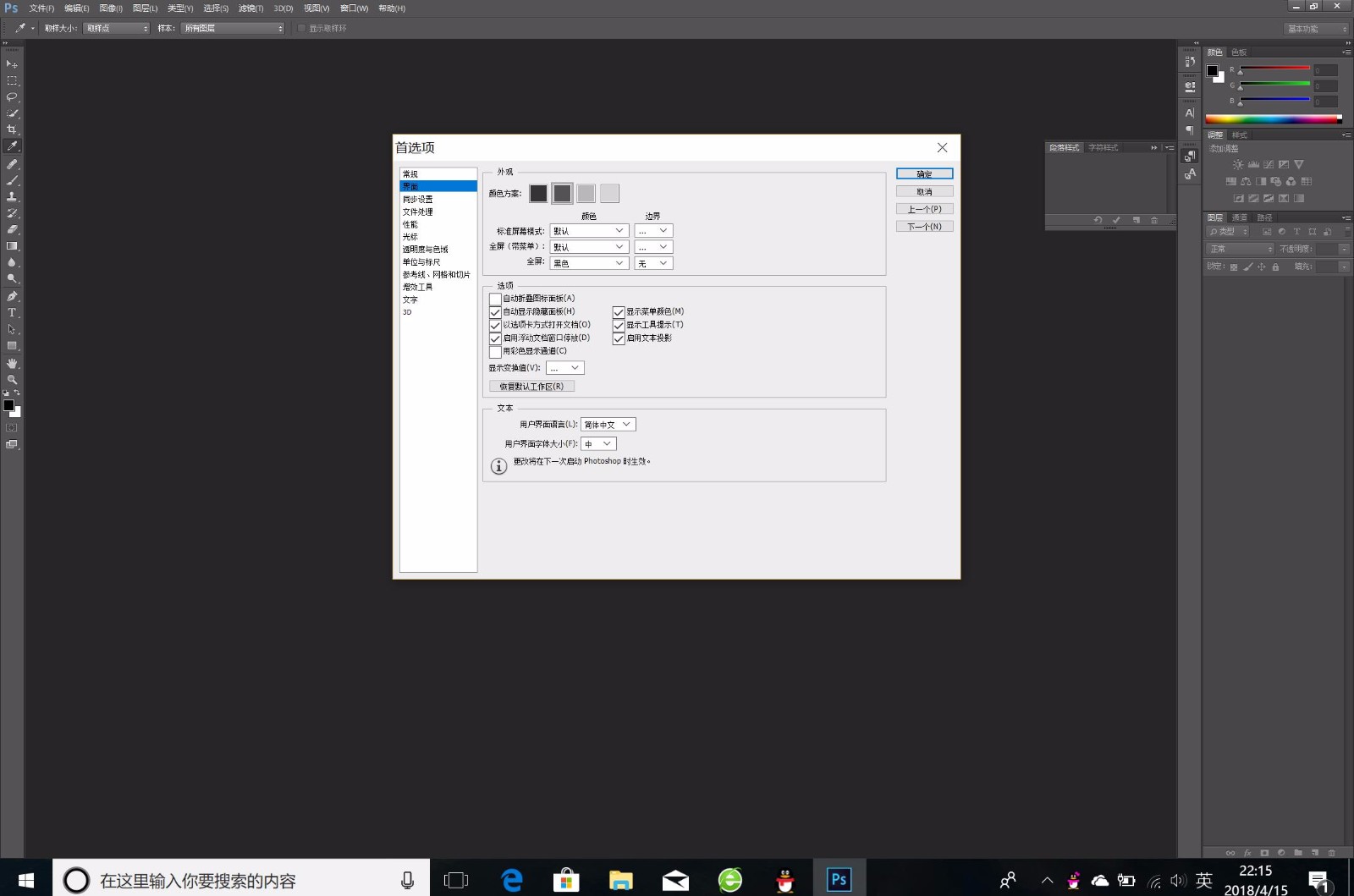Click the 确定 button
This screenshot has width=1354, height=896.
924,174
